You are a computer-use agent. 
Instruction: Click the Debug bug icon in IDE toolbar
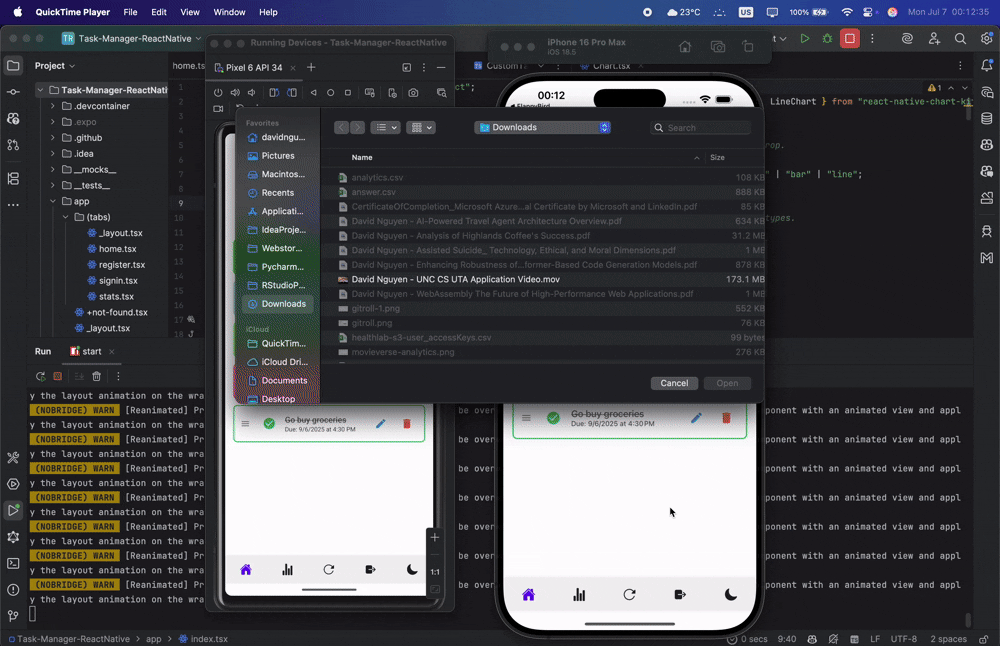(x=827, y=39)
